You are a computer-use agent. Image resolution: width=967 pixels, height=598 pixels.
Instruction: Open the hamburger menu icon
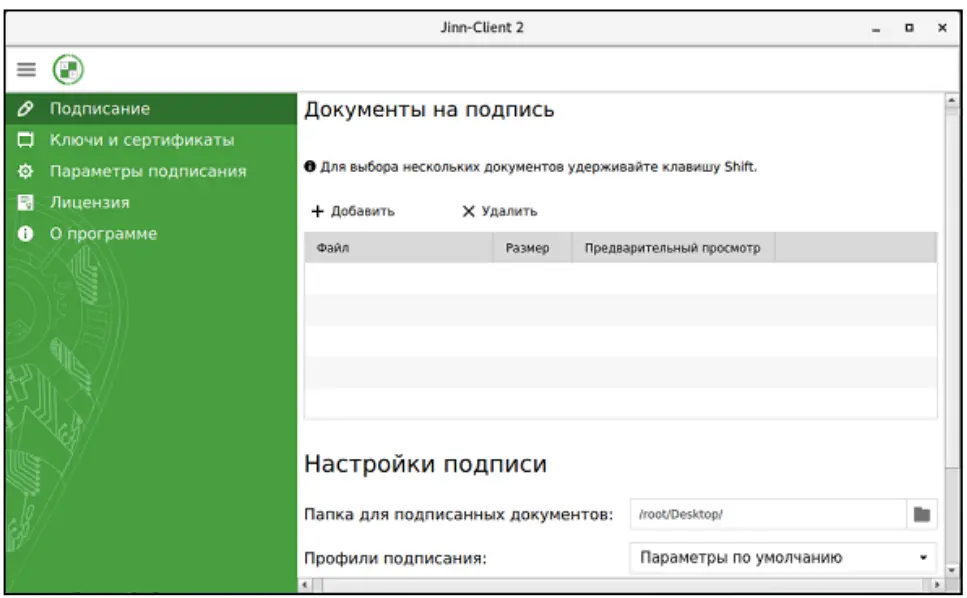(25, 68)
